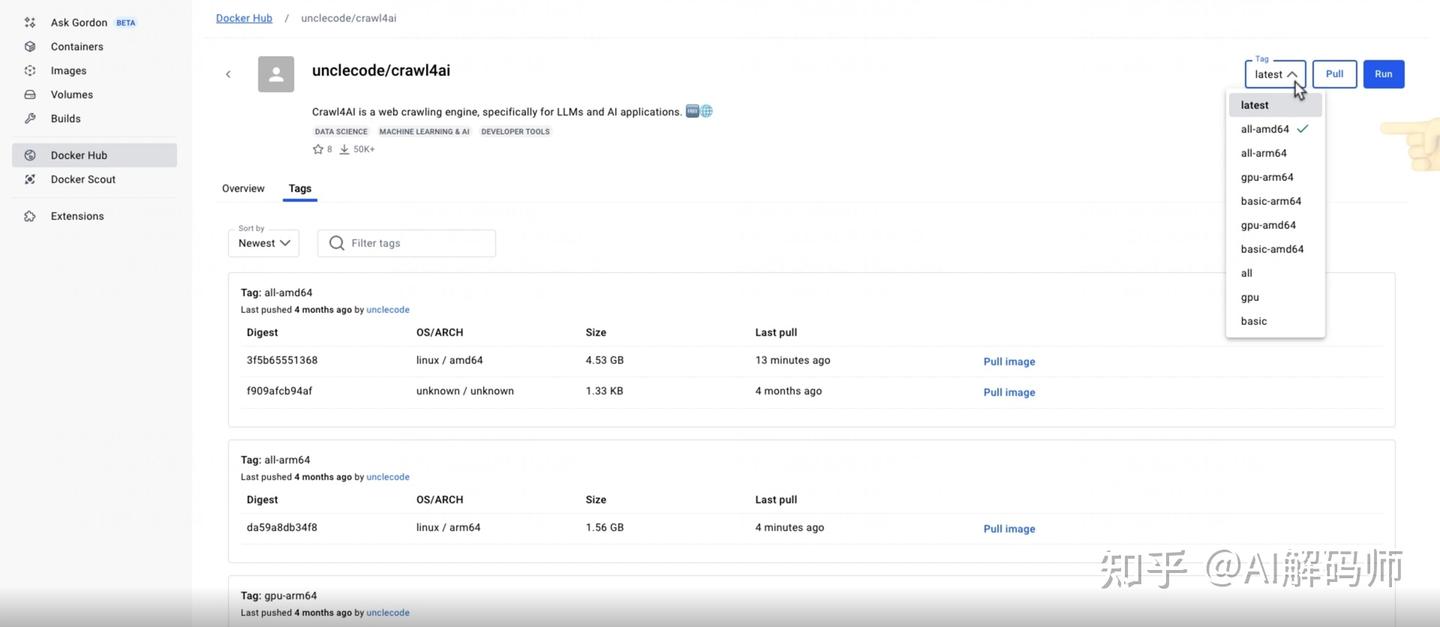Click the Docker Scout icon
The width and height of the screenshot is (1440, 627).
tap(30, 179)
